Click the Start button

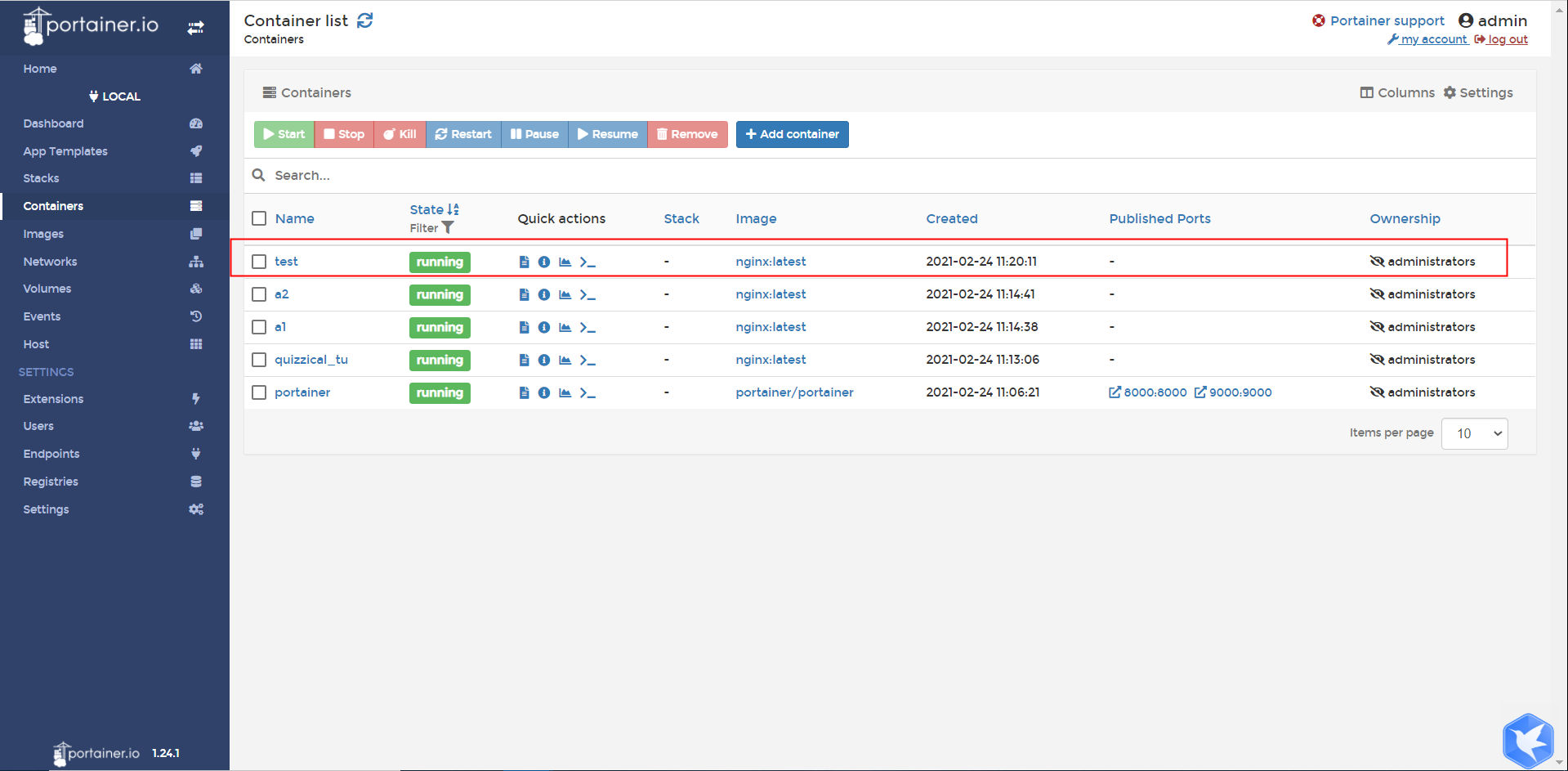[284, 134]
